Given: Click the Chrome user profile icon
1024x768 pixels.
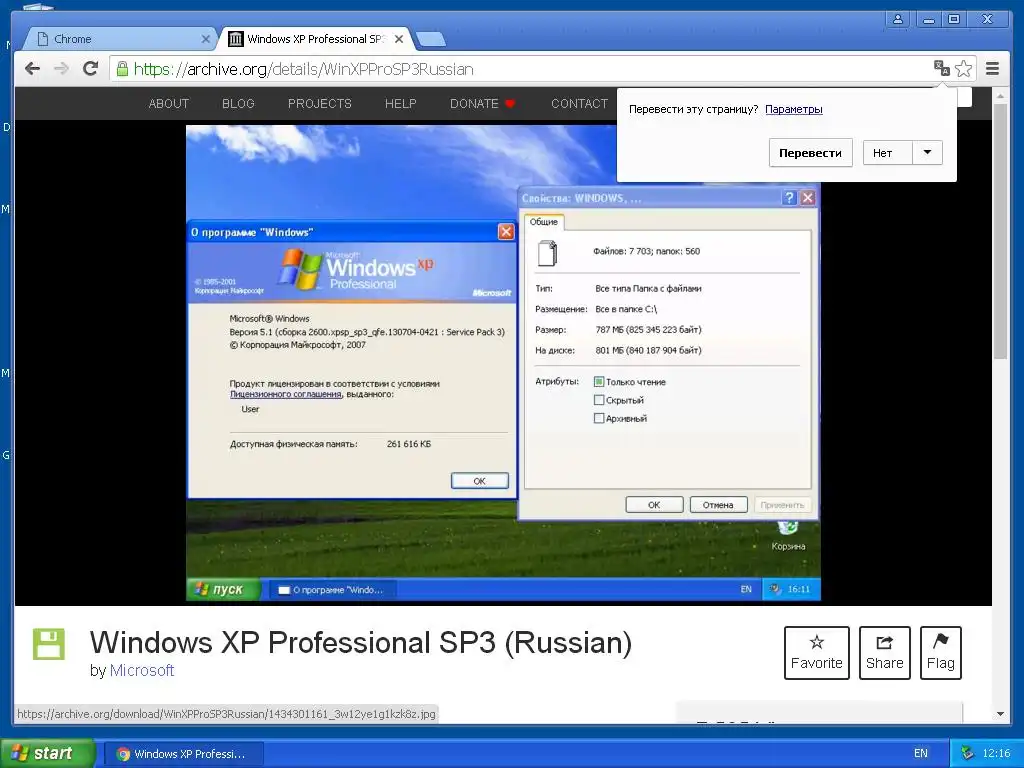Looking at the screenshot, I should click(x=898, y=20).
